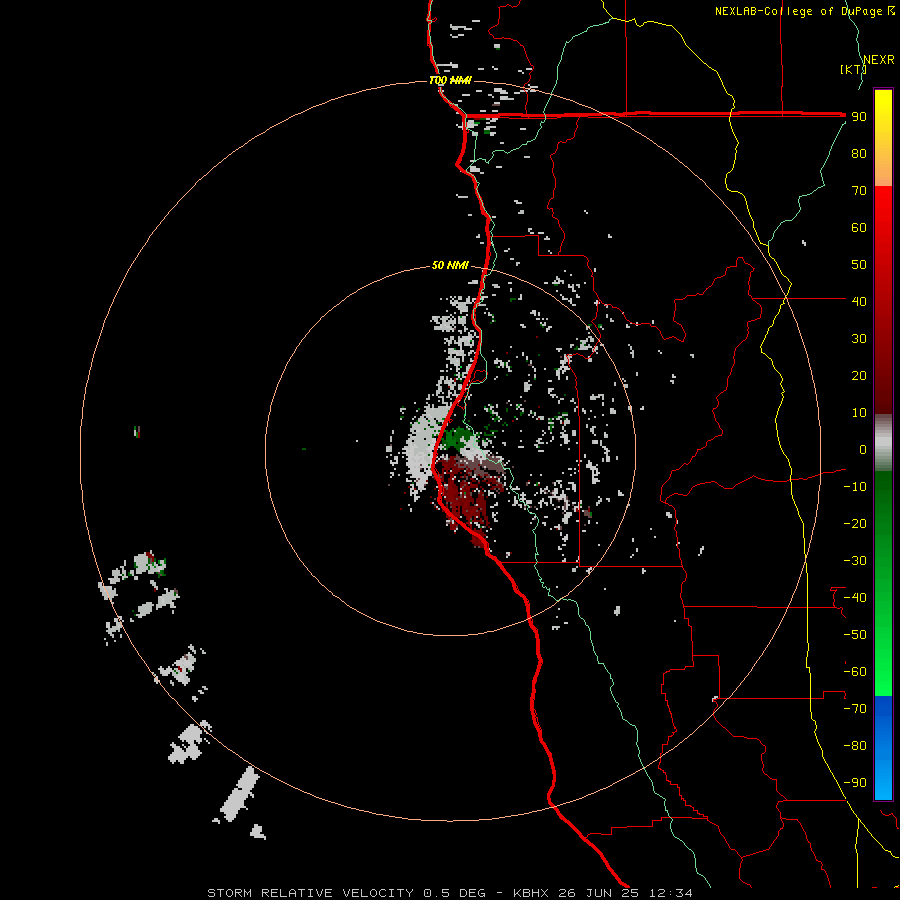Click the positive 30 scale label
This screenshot has width=900, height=900.
[859, 339]
